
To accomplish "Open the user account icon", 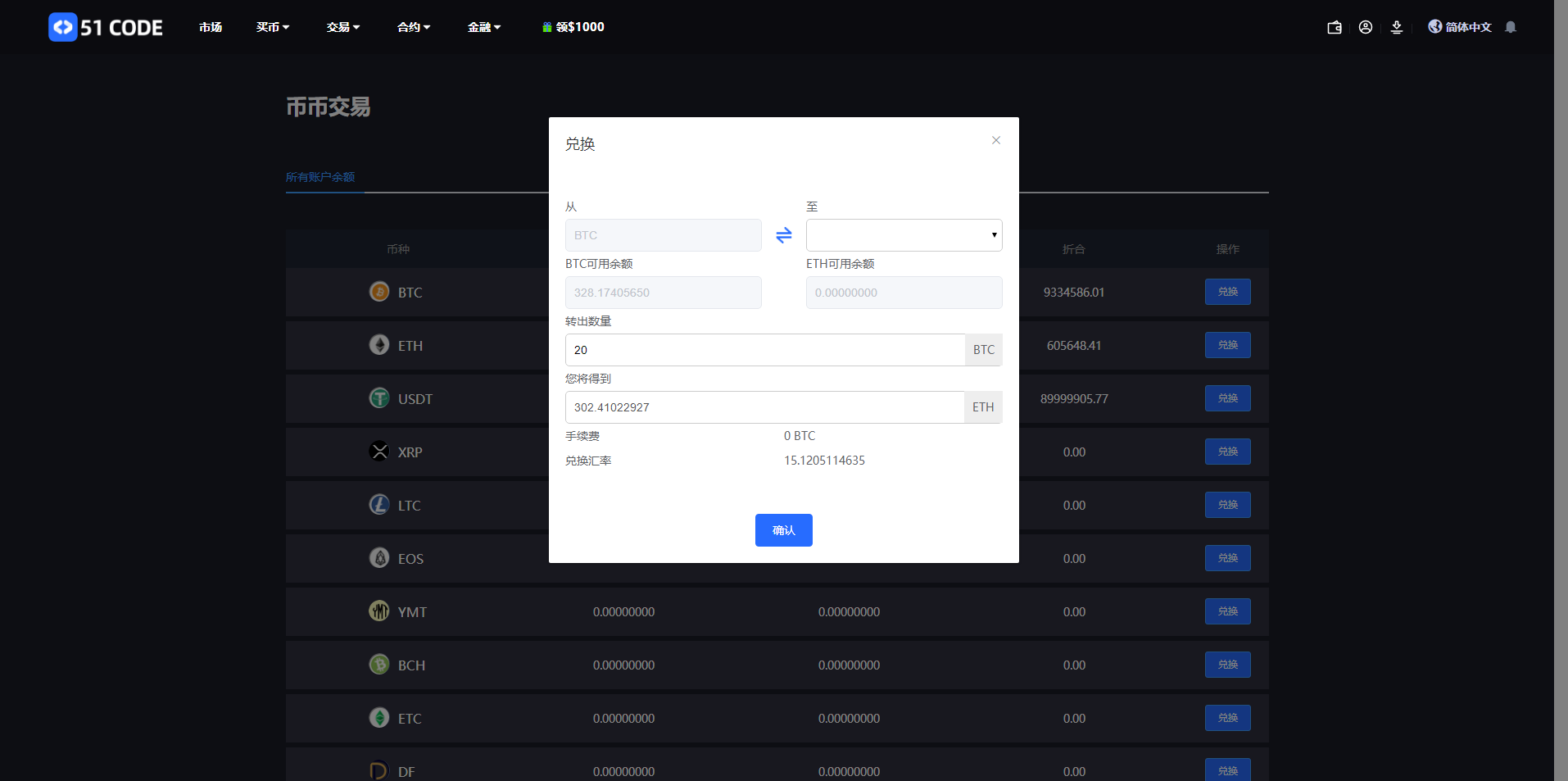I will [x=1366, y=27].
